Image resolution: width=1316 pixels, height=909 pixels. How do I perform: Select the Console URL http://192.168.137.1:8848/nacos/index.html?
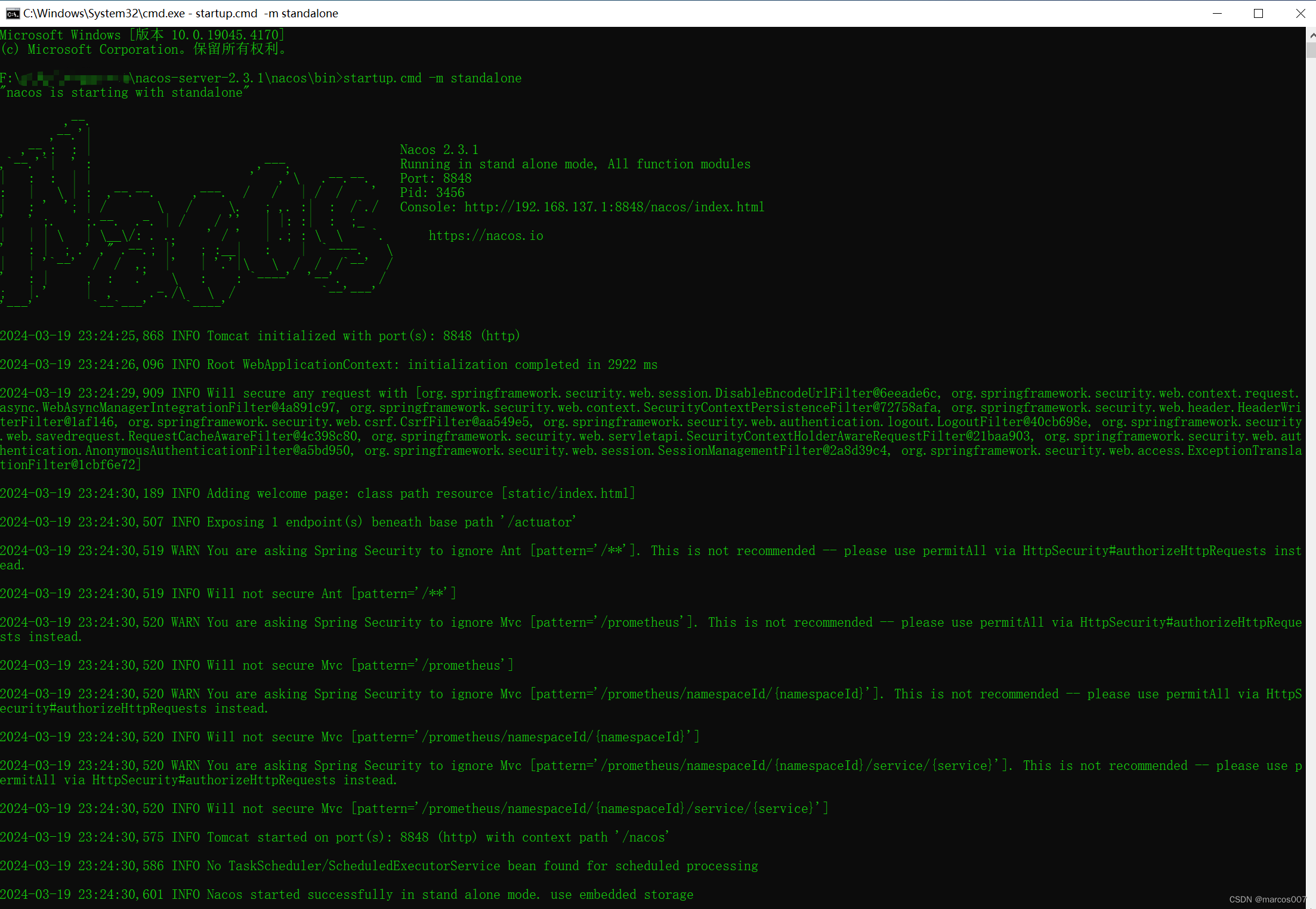(x=614, y=207)
